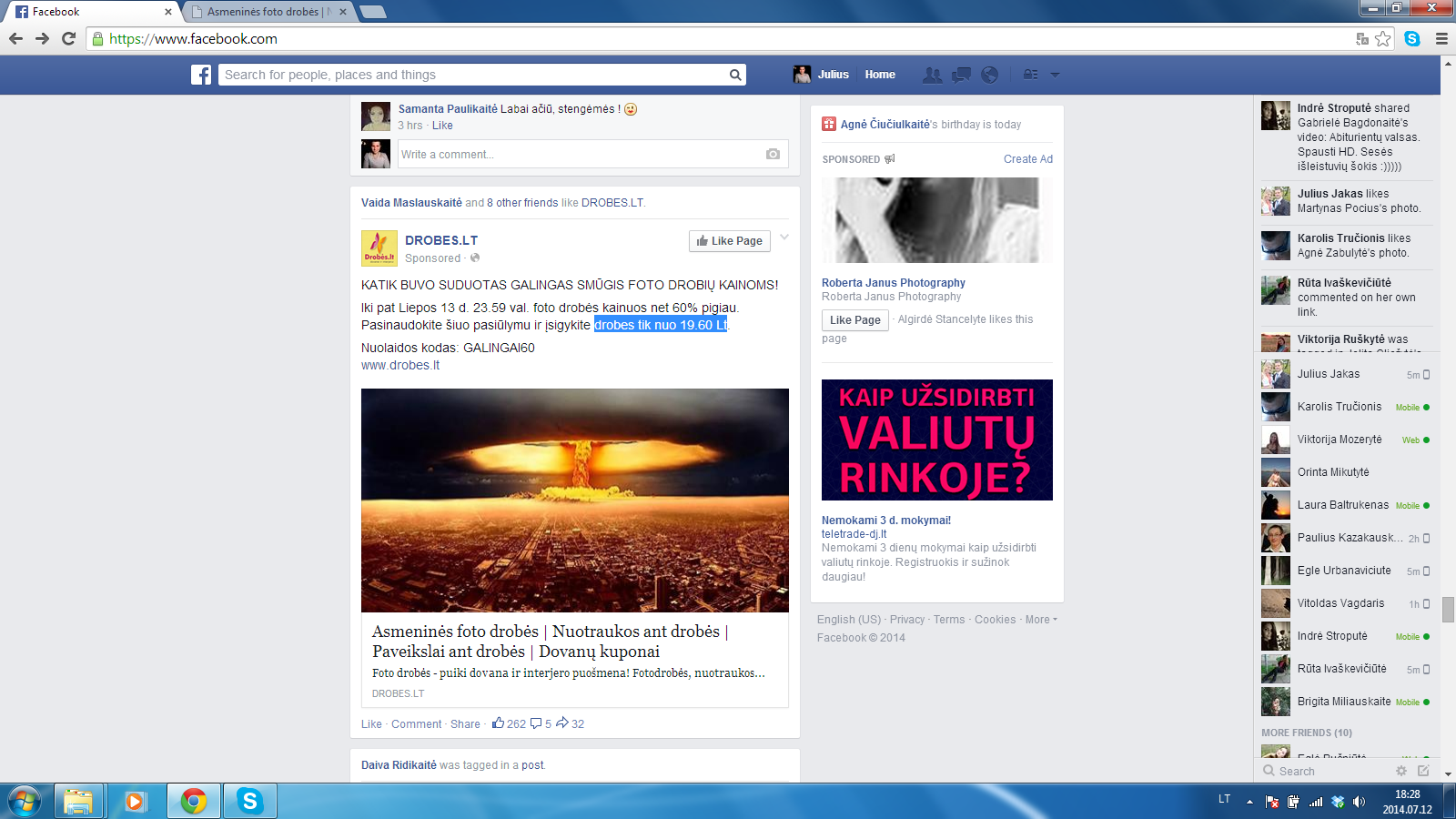Open the notifications globe icon
Image resolution: width=1456 pixels, height=819 pixels.
[990, 75]
